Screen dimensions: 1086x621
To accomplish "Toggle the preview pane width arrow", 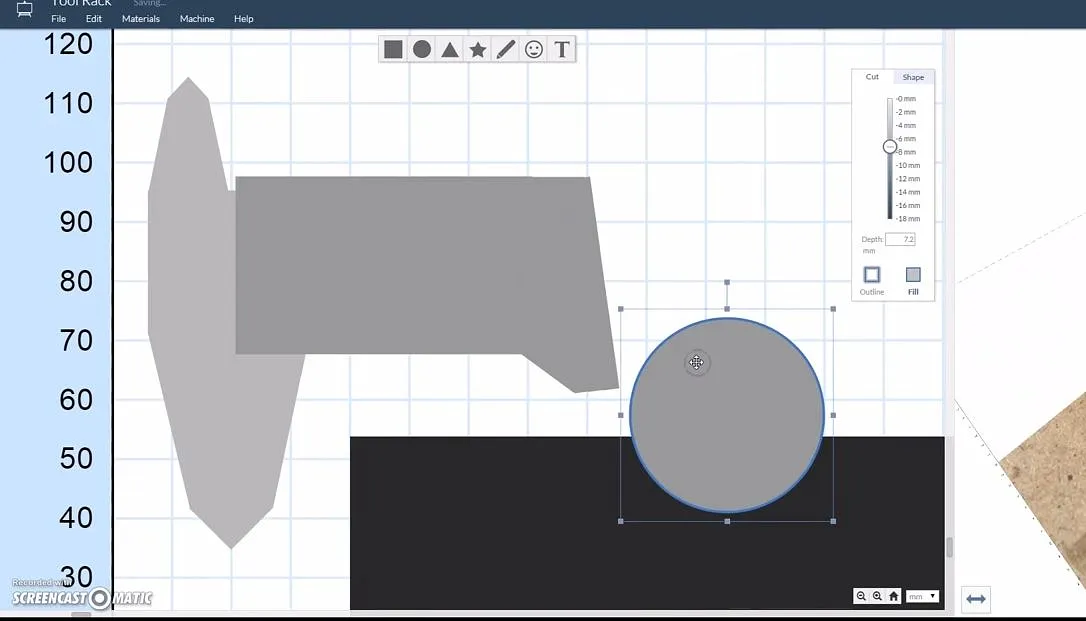I will (976, 599).
